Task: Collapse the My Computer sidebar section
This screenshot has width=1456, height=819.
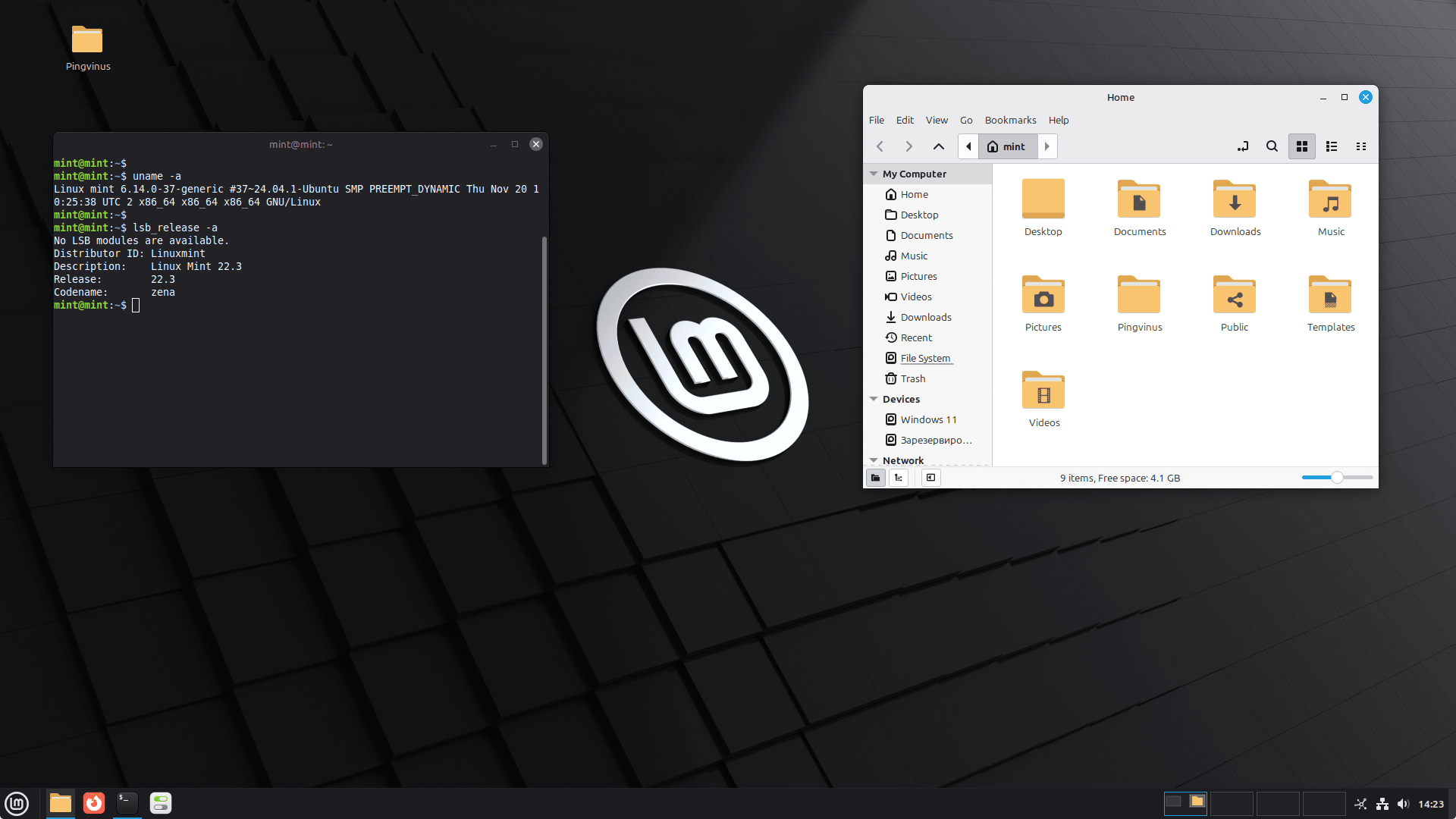Action: (x=874, y=174)
